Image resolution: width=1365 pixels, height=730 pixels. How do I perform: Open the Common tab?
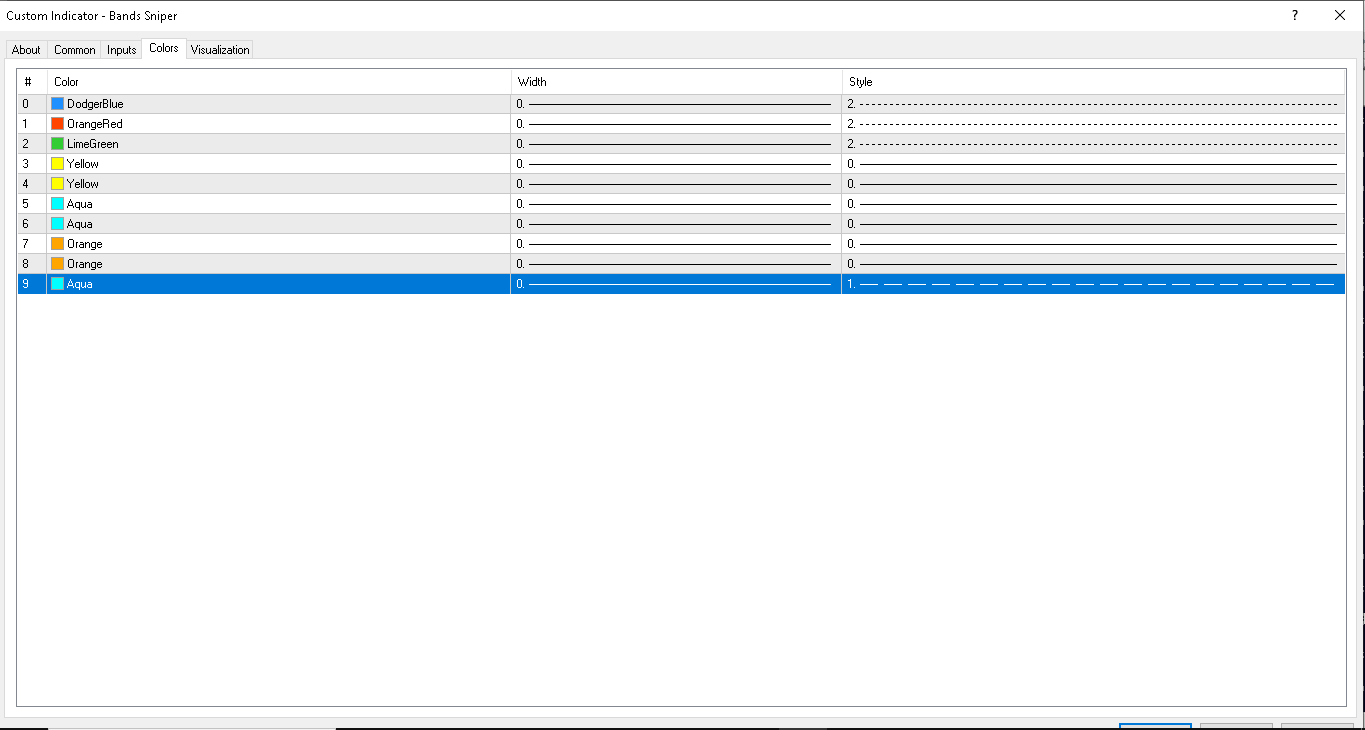75,50
